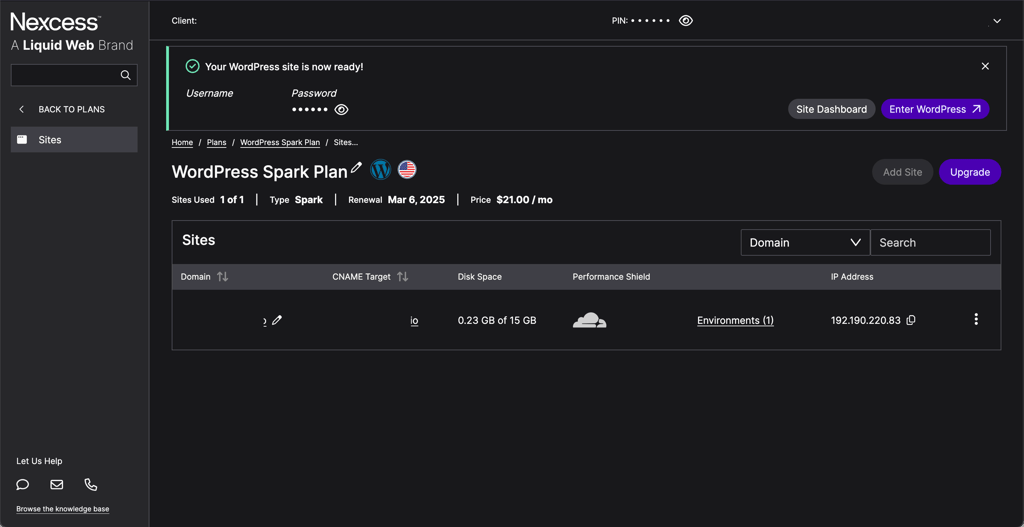1024x527 pixels.
Task: Go to Home breadcrumb
Action: [x=182, y=142]
